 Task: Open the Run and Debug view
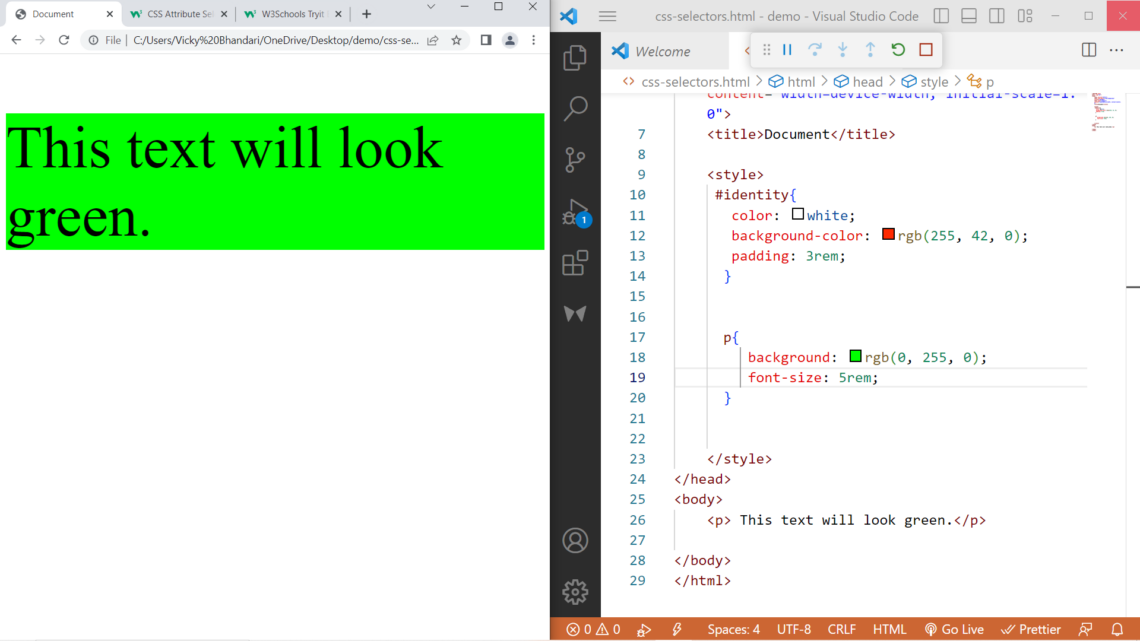[x=575, y=212]
